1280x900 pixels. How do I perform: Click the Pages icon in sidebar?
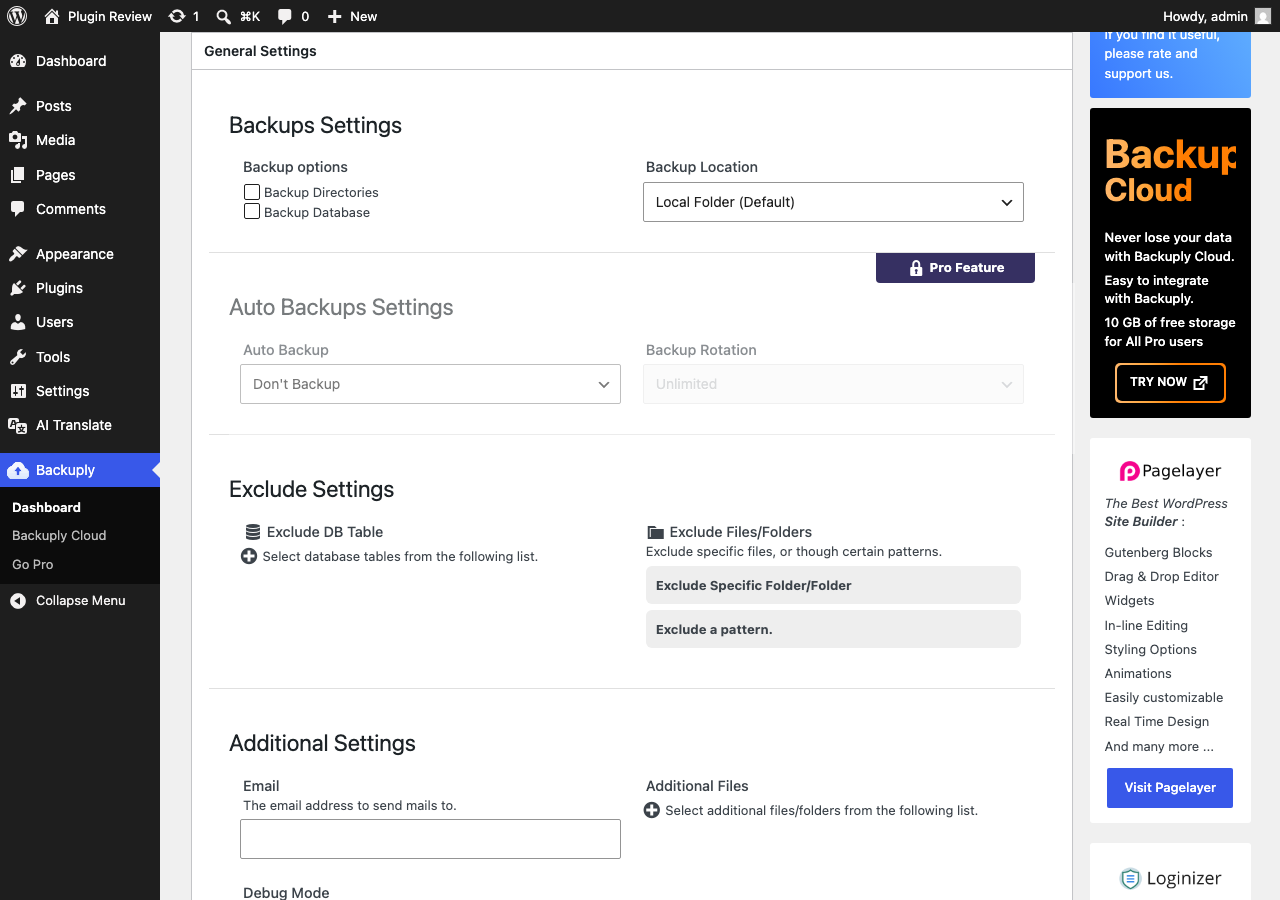coord(18,175)
